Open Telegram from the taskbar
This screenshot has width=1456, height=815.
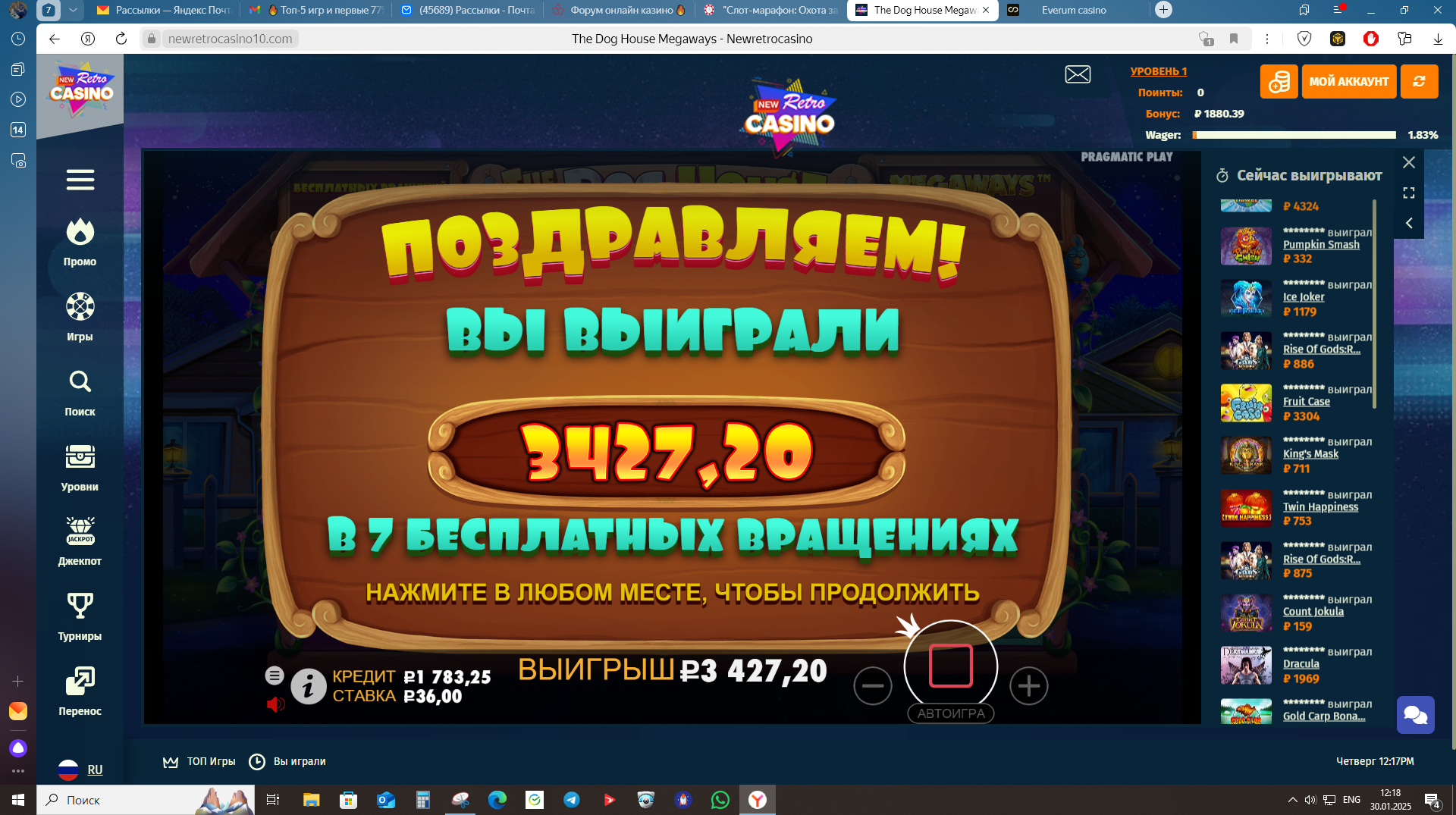pos(572,800)
